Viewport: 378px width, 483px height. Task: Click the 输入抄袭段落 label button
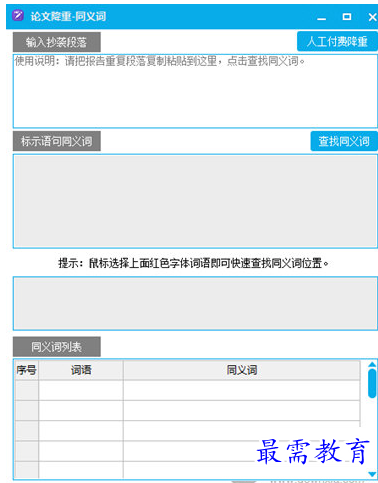[x=57, y=42]
